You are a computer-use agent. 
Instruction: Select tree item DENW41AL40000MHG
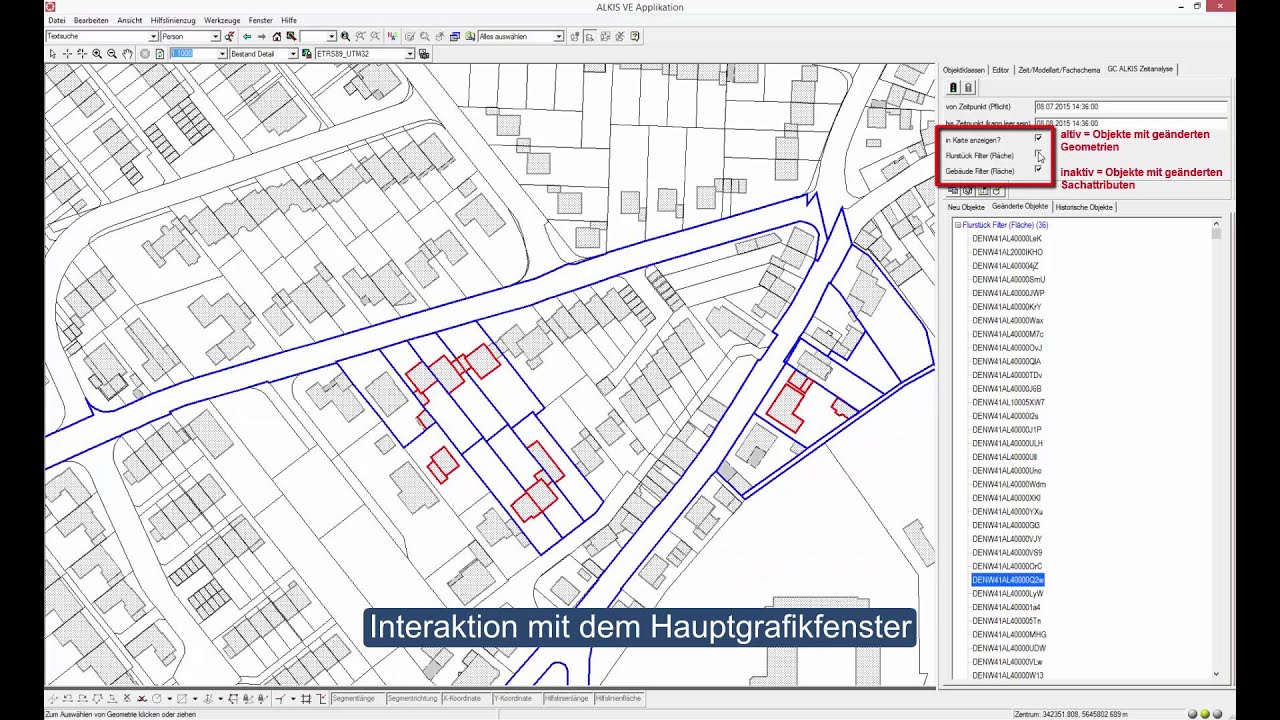(1010, 635)
